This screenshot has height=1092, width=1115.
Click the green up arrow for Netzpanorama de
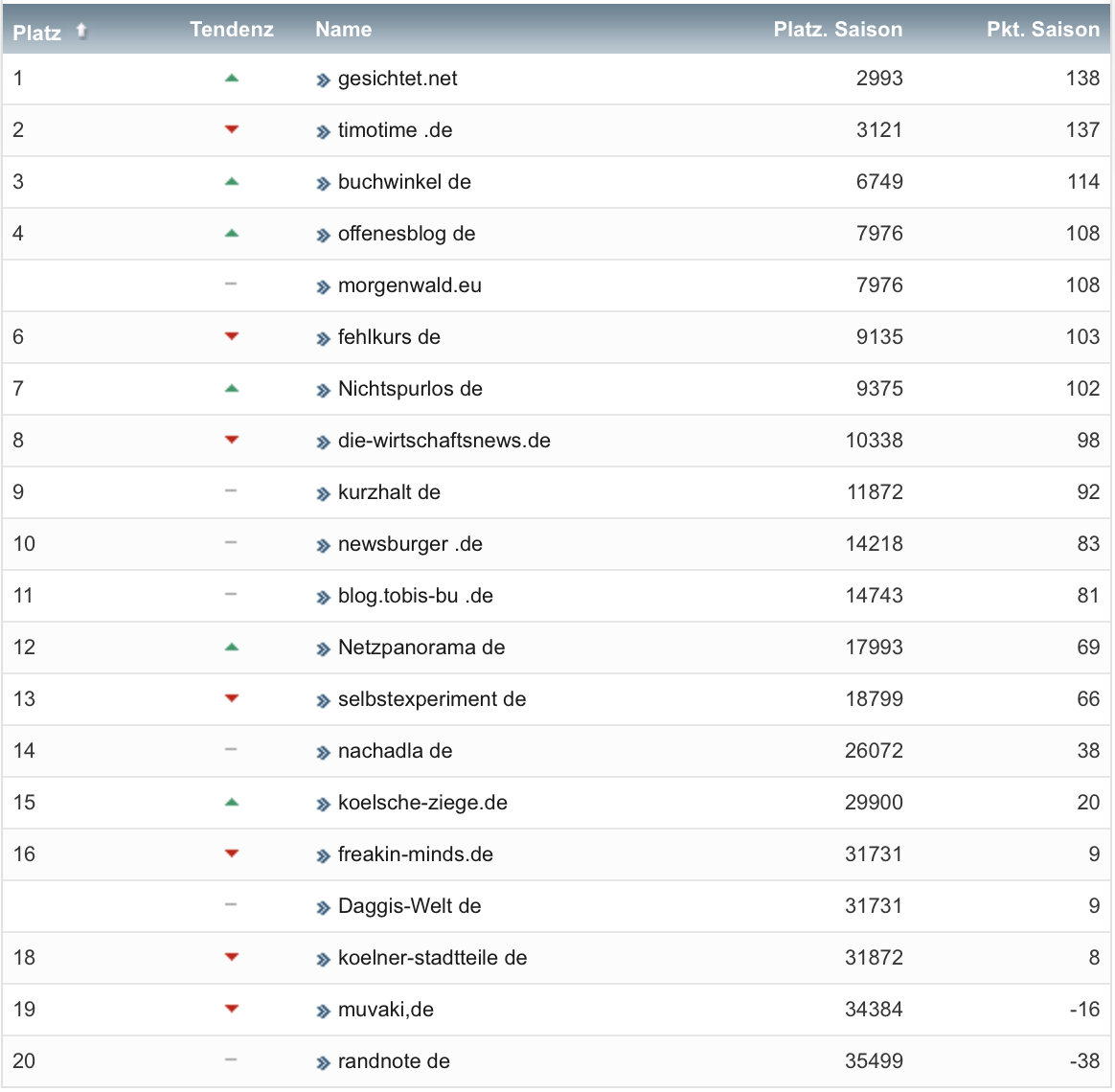[231, 647]
